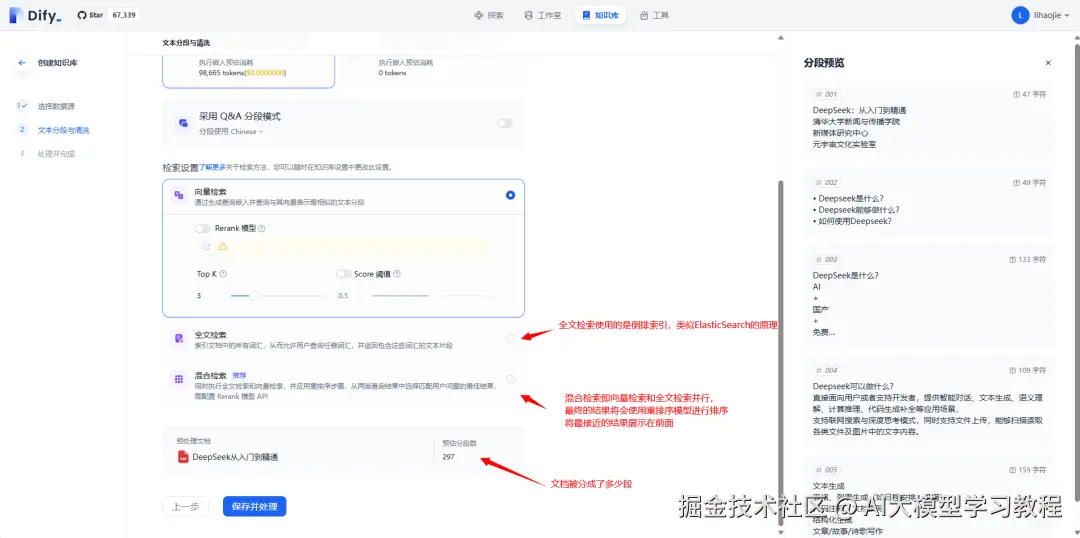Click segment # 004 tag
Screen dimensions: 1080x538
[x=827, y=370]
